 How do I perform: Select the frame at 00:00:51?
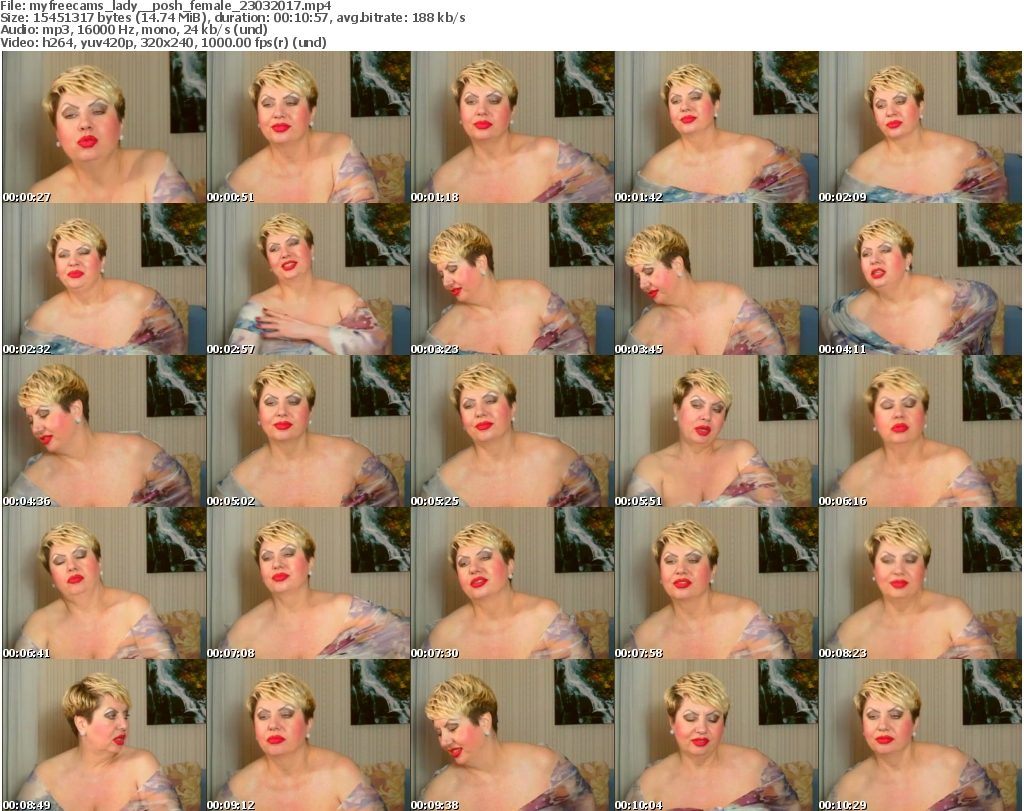point(308,127)
